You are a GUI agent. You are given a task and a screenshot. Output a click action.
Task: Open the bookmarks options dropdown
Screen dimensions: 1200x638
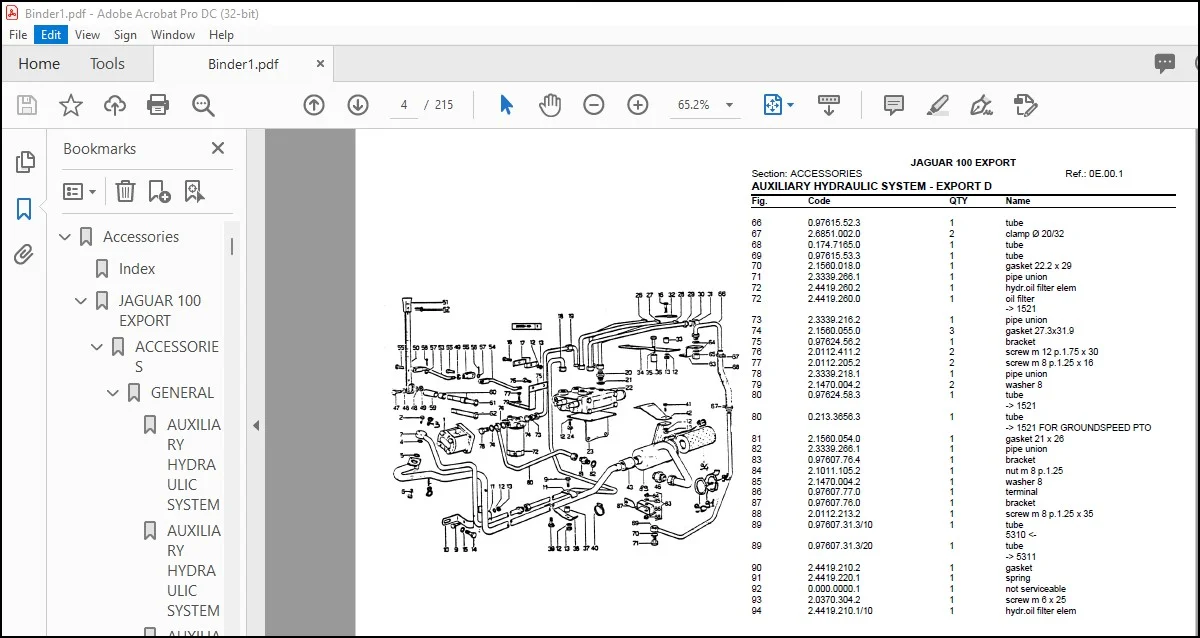[x=80, y=191]
